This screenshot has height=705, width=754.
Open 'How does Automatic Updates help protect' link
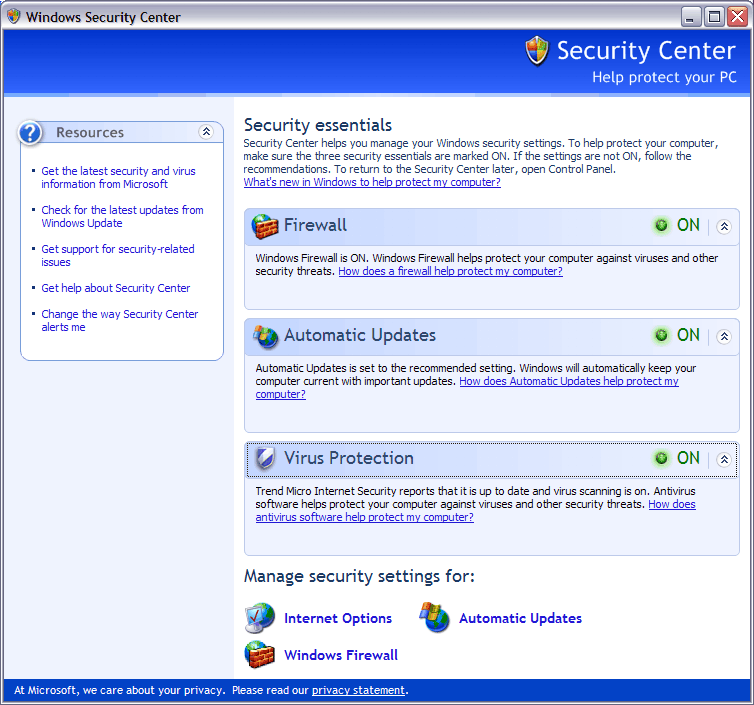[x=569, y=381]
